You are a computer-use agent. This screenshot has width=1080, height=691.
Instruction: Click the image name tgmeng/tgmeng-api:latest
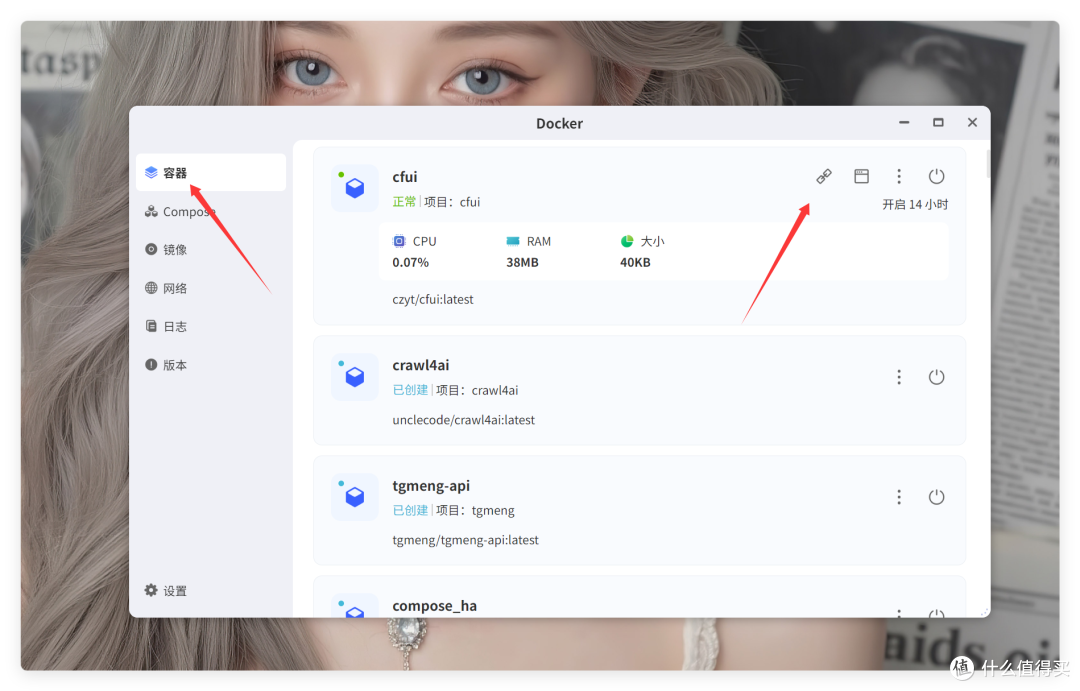466,540
